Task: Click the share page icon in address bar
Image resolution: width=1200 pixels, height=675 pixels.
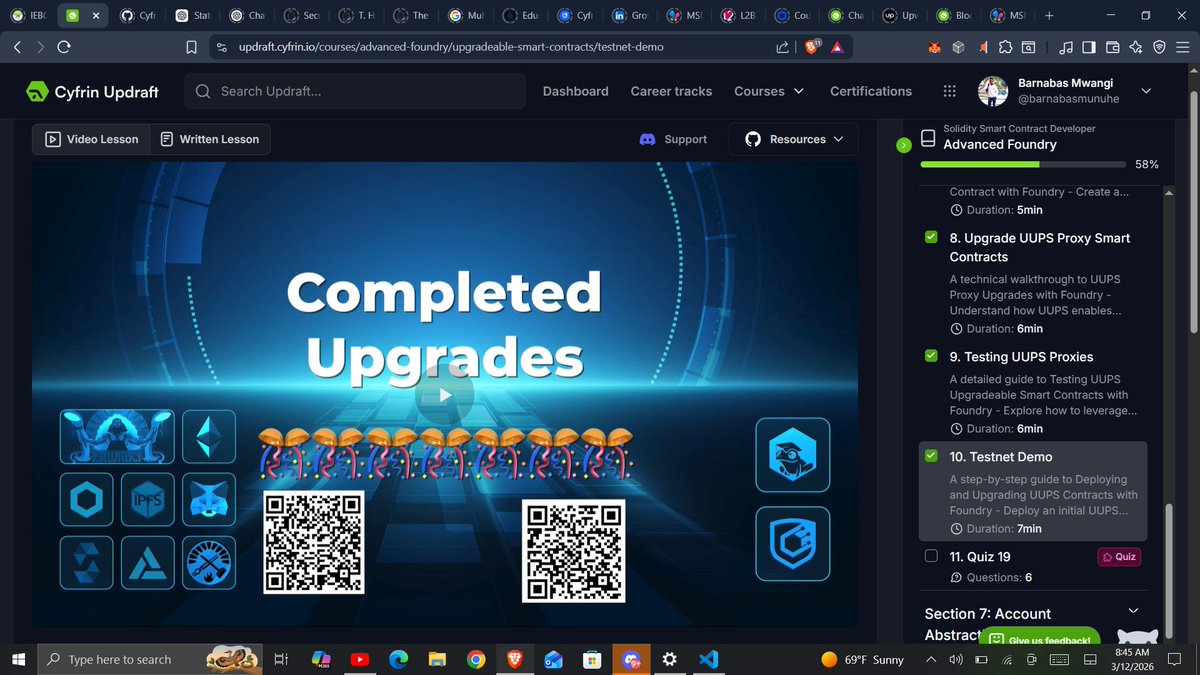Action: click(x=782, y=47)
